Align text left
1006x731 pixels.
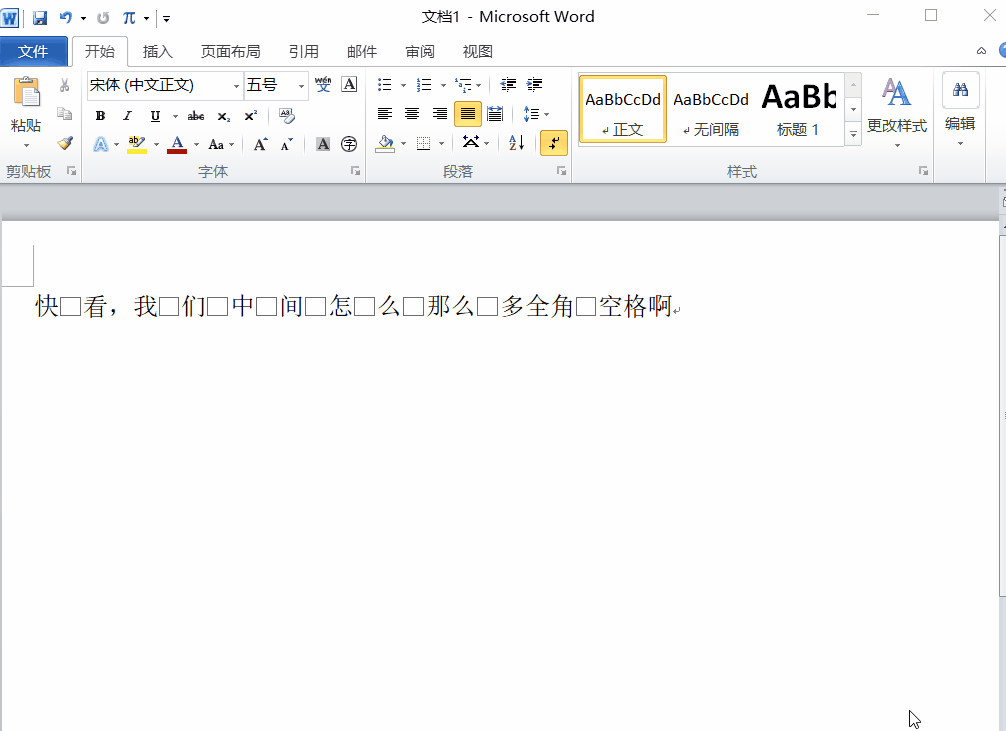pos(384,114)
